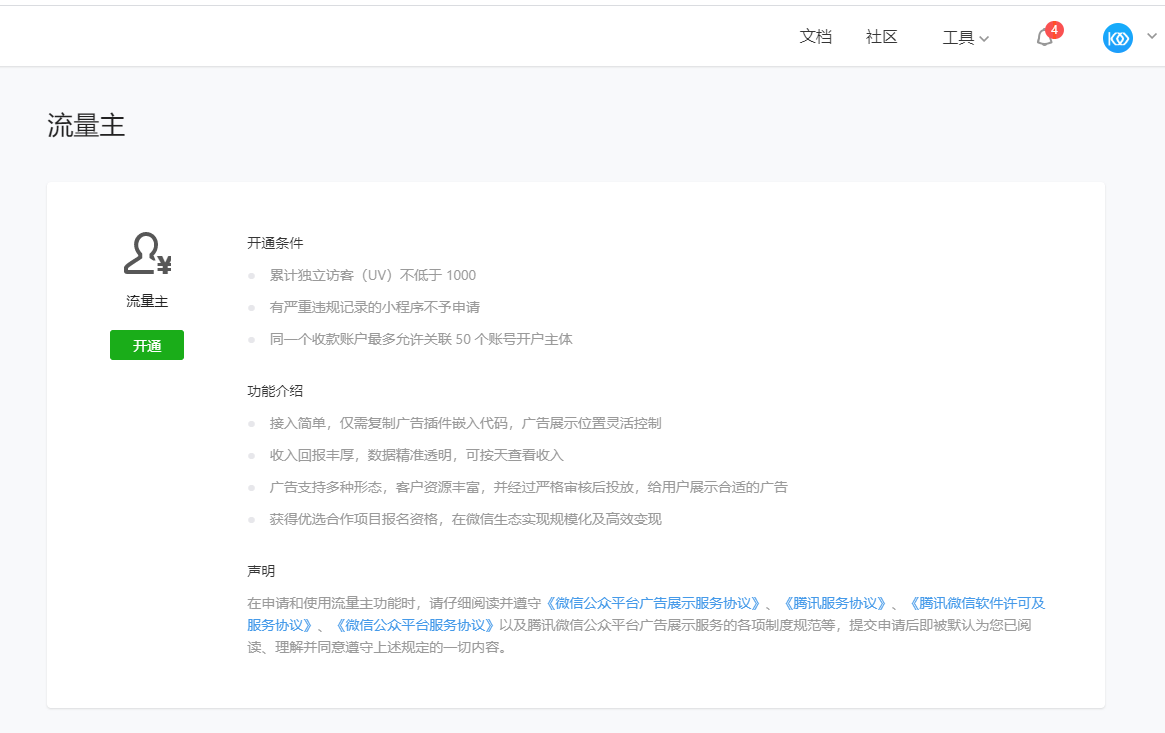The height and width of the screenshot is (733, 1165).
Task: Click the 流量主 label under the icon
Action: pyautogui.click(x=147, y=301)
